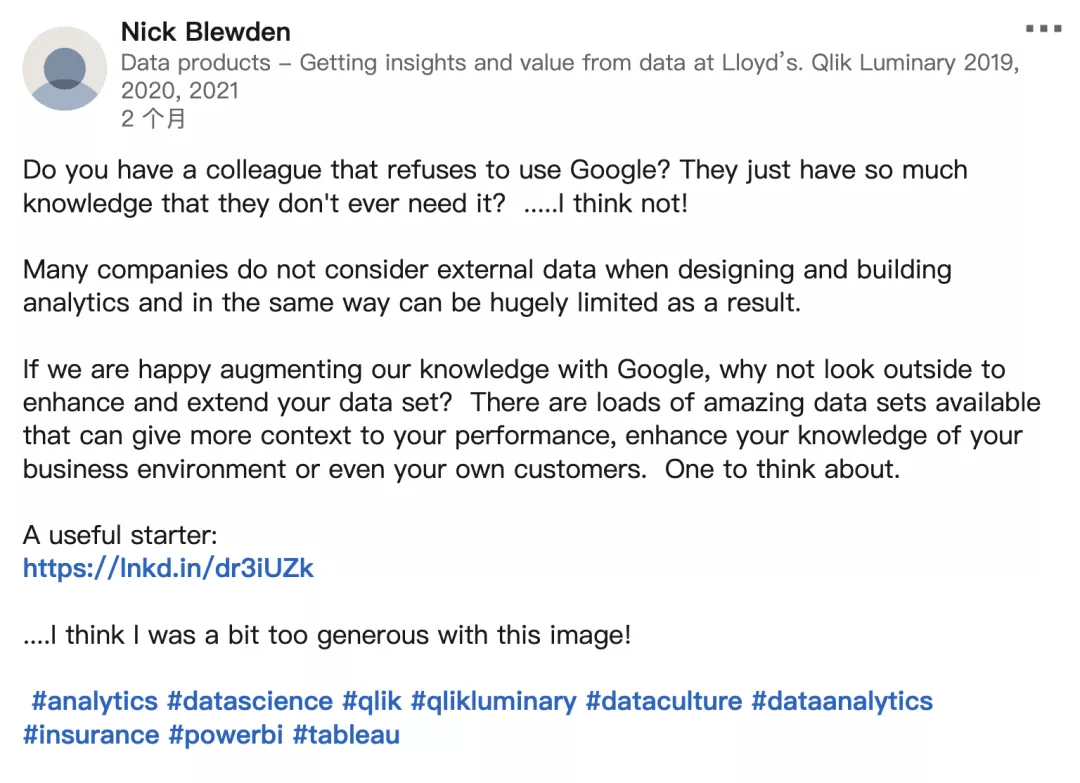Select the #tableau hashtag

pyautogui.click(x=346, y=735)
